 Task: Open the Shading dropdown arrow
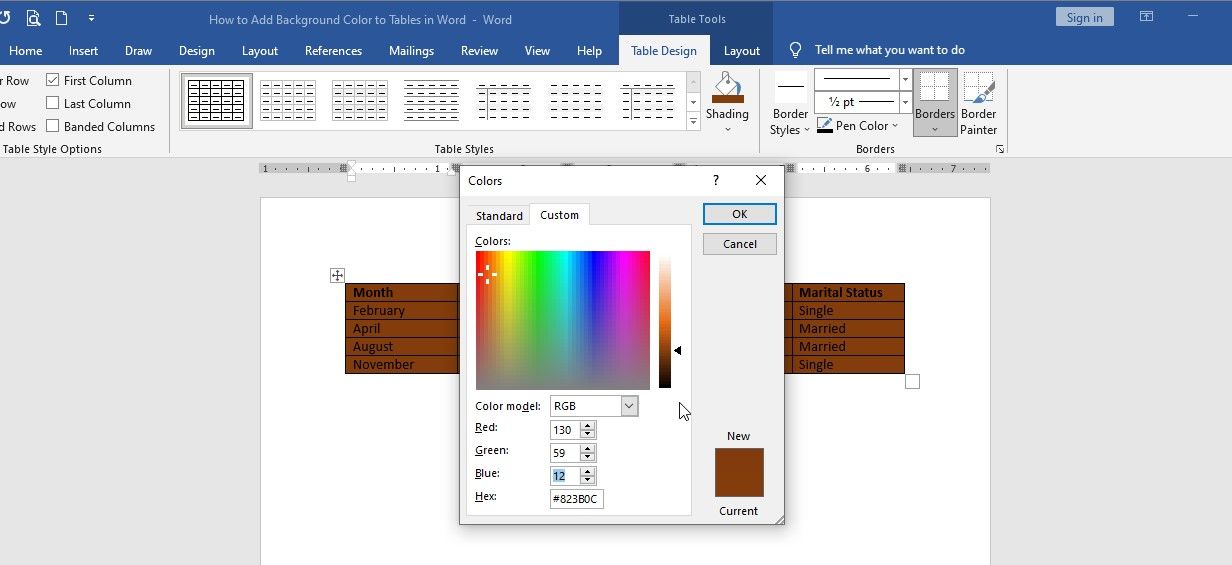728,129
